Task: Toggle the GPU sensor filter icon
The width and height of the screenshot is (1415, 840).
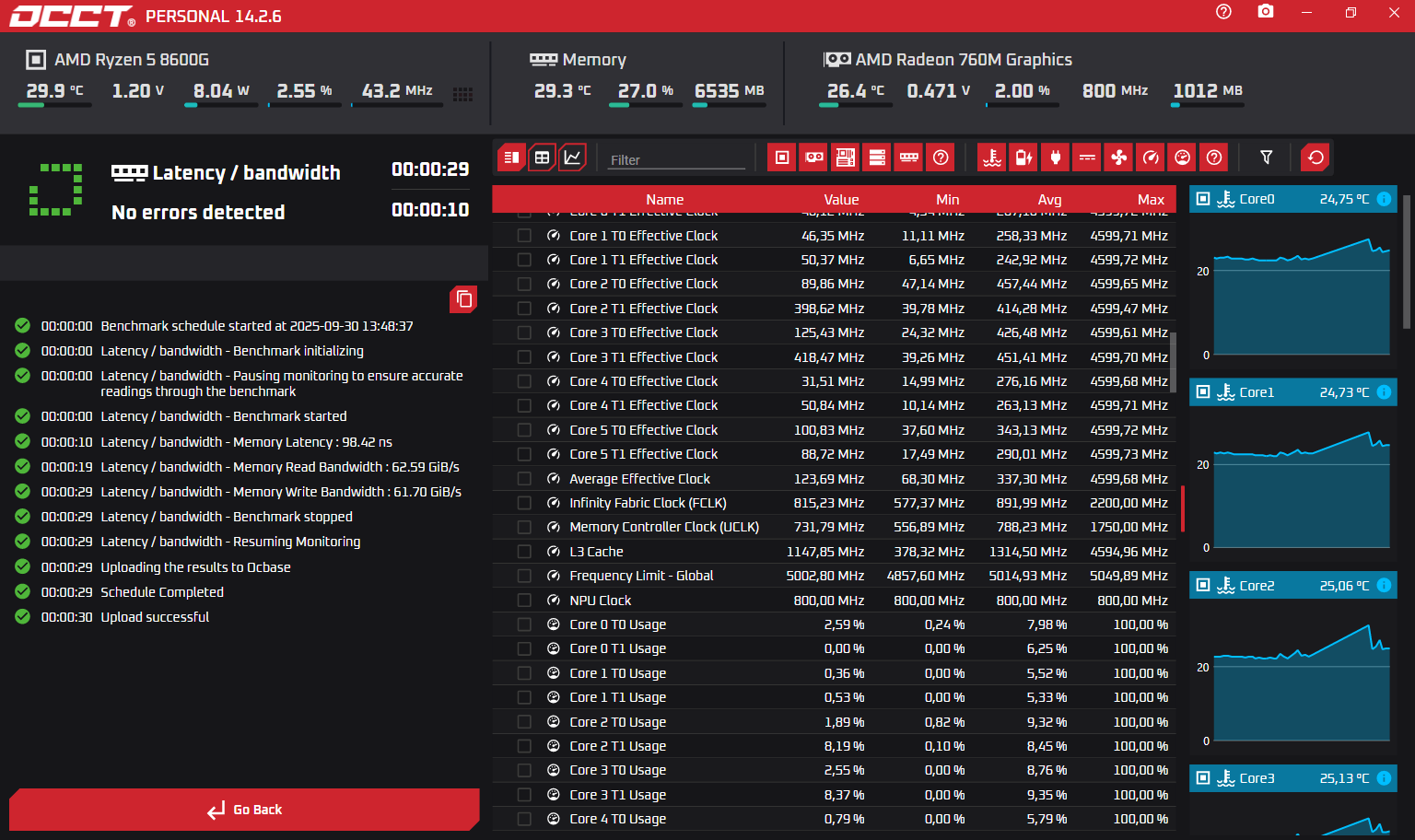Action: coord(813,157)
